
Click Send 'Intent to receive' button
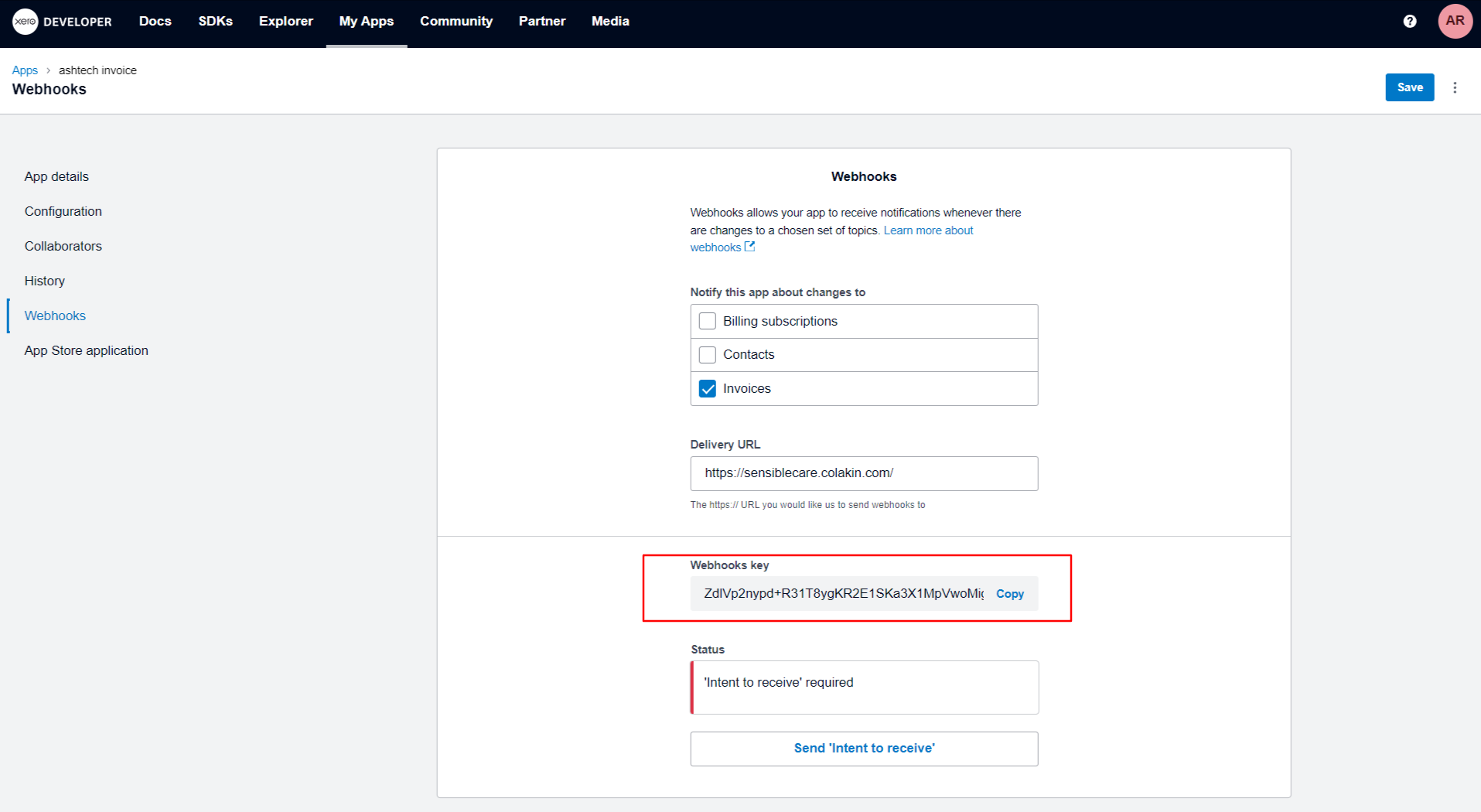pos(863,748)
